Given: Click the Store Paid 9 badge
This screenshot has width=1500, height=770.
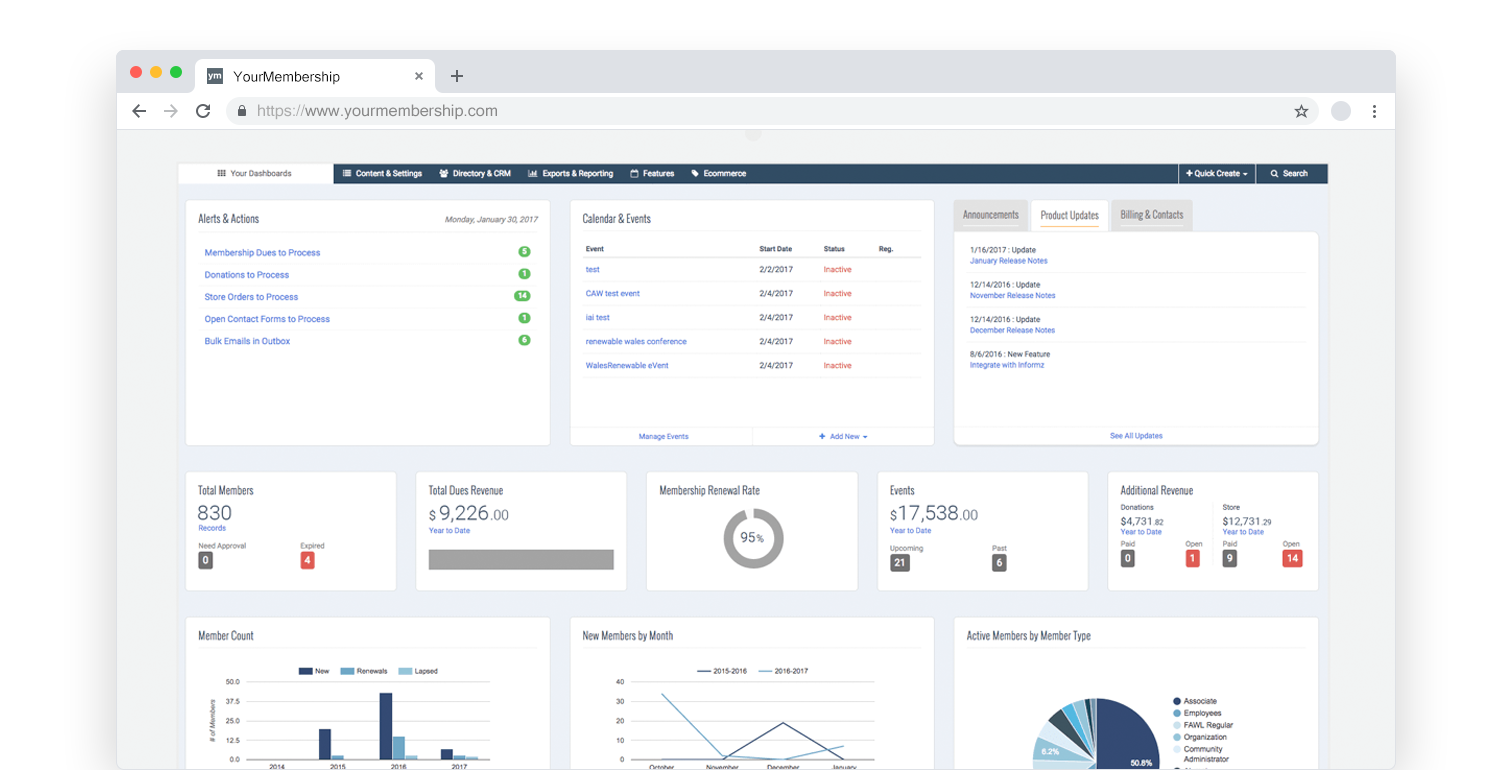Looking at the screenshot, I should [x=1230, y=559].
